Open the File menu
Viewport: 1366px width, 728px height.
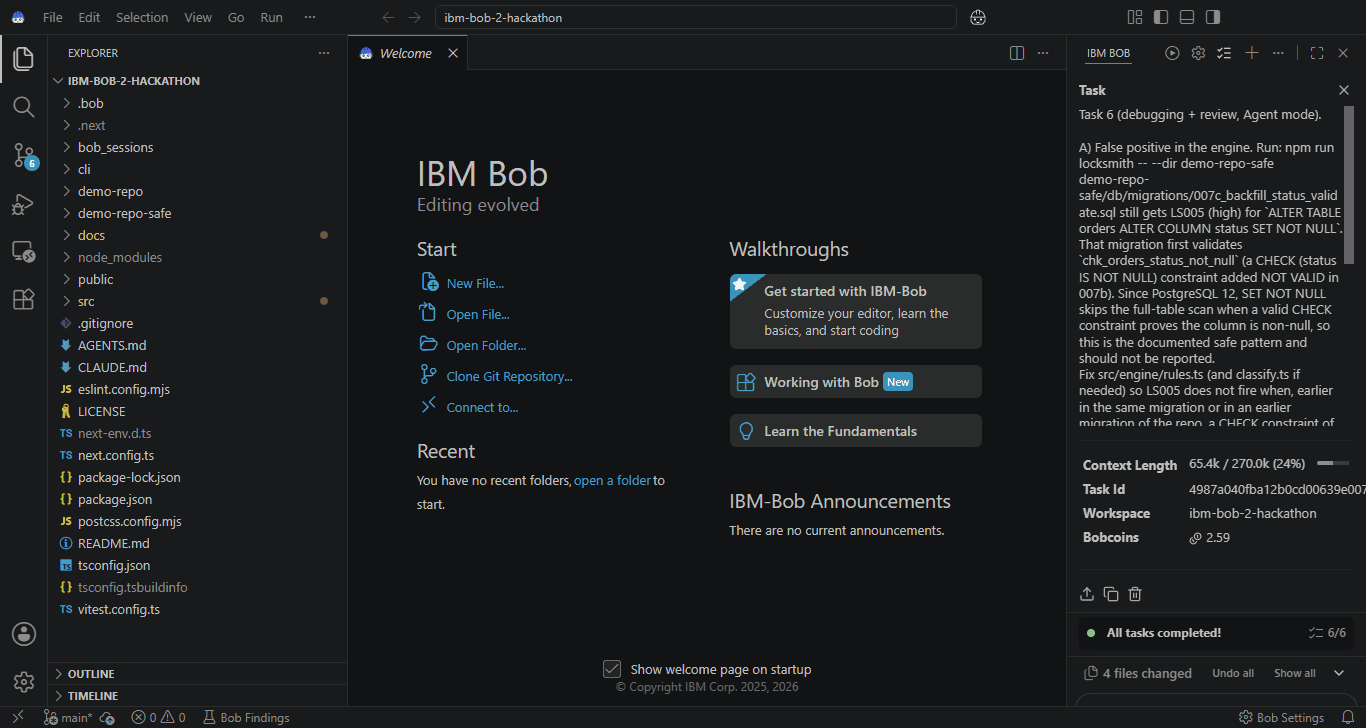(x=53, y=17)
